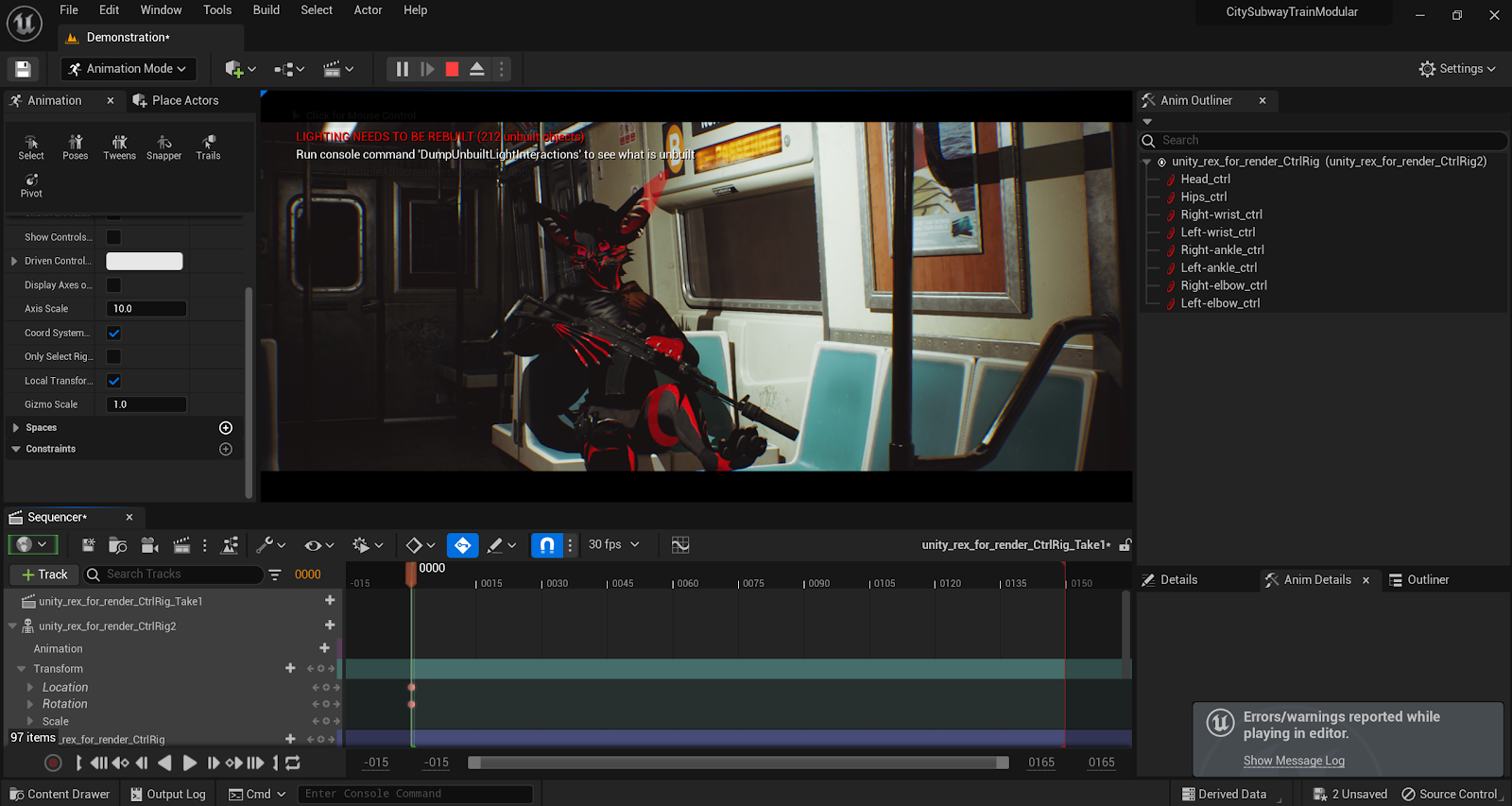The height and width of the screenshot is (806, 1512).
Task: Select Head_ctrl in the Anim Outliner
Action: [1205, 180]
